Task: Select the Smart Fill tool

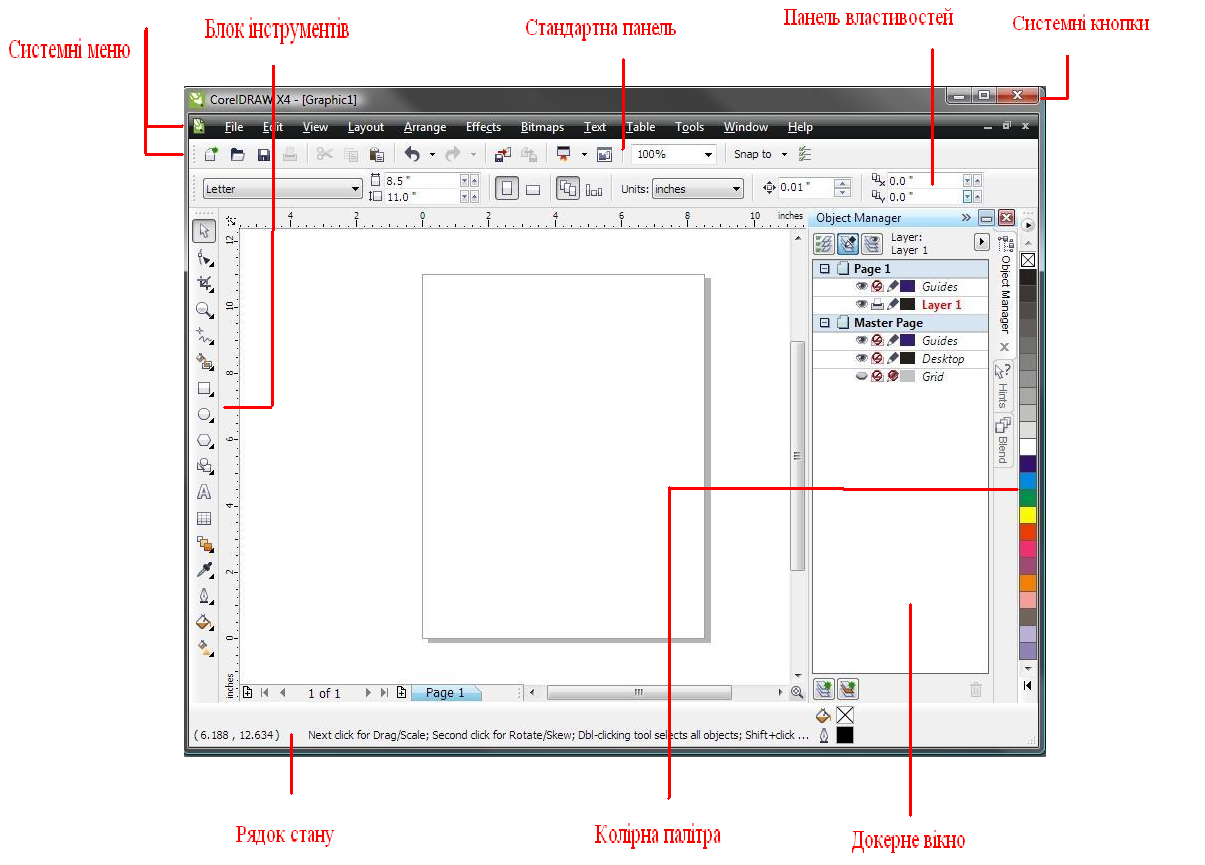Action: point(204,361)
